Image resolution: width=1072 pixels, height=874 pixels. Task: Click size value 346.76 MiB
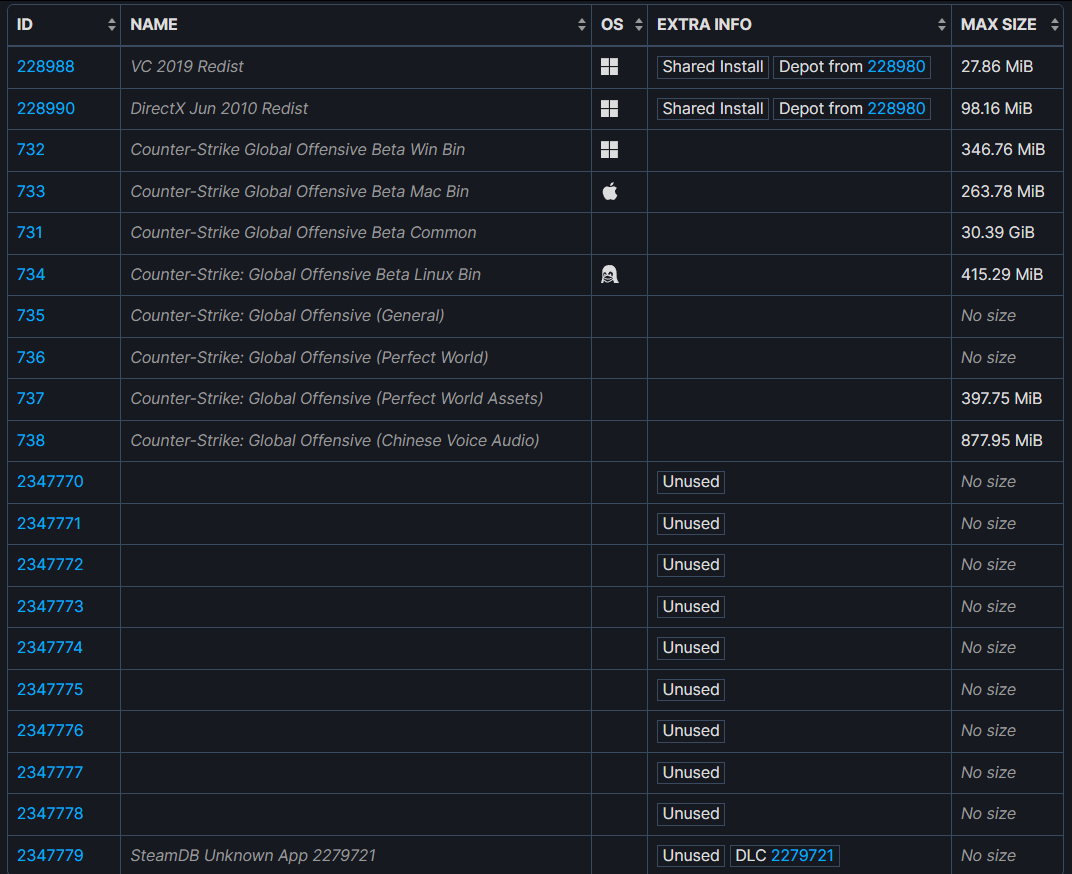1003,149
